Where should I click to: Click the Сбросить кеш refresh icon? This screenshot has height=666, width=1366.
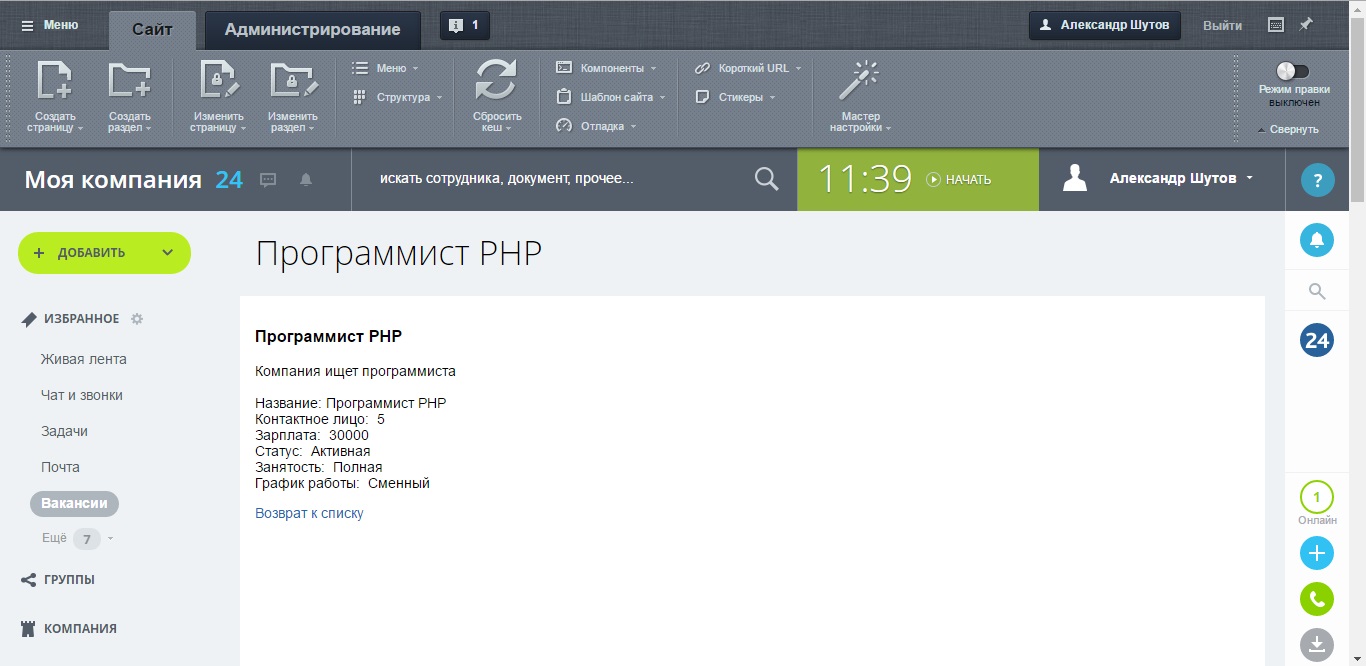[x=496, y=81]
